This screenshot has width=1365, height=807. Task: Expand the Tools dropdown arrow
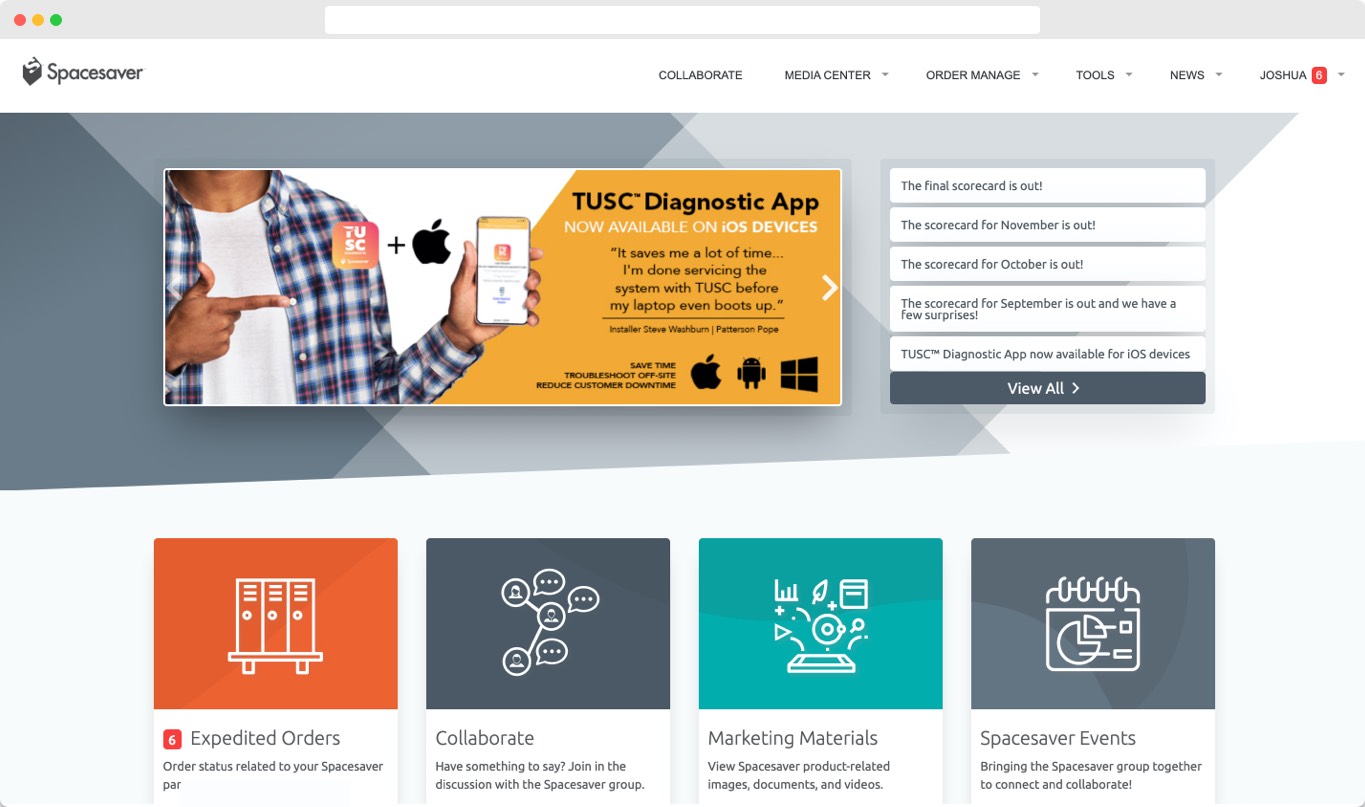[1129, 74]
